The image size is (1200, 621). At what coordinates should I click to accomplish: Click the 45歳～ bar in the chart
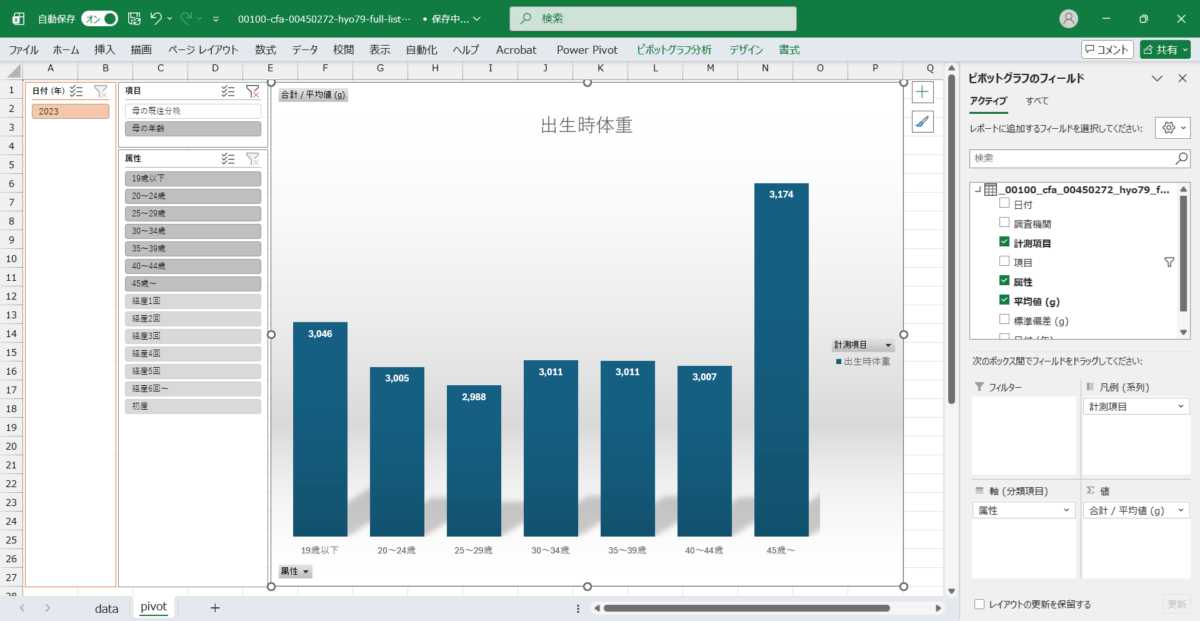(781, 360)
